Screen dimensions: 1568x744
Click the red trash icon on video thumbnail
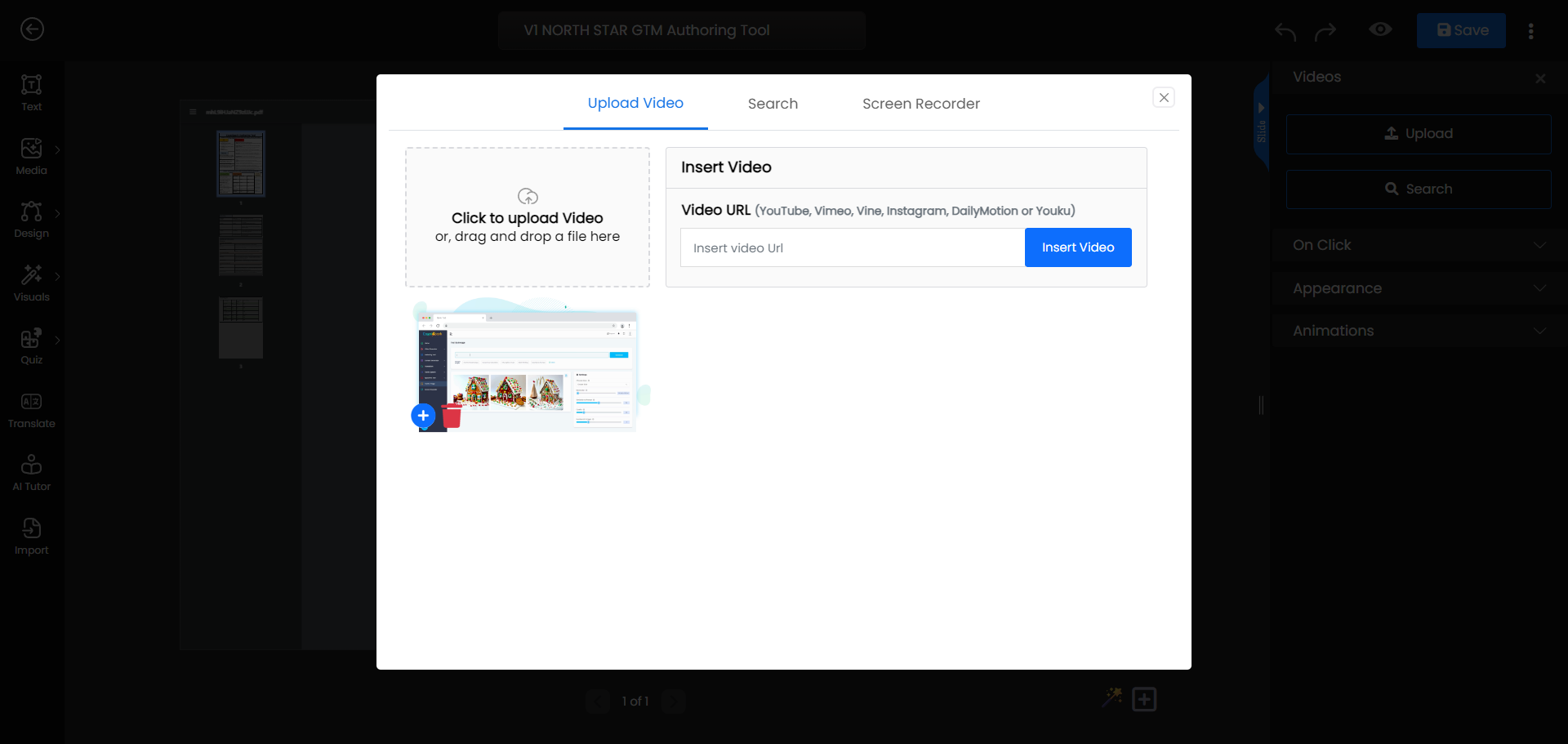click(x=452, y=416)
